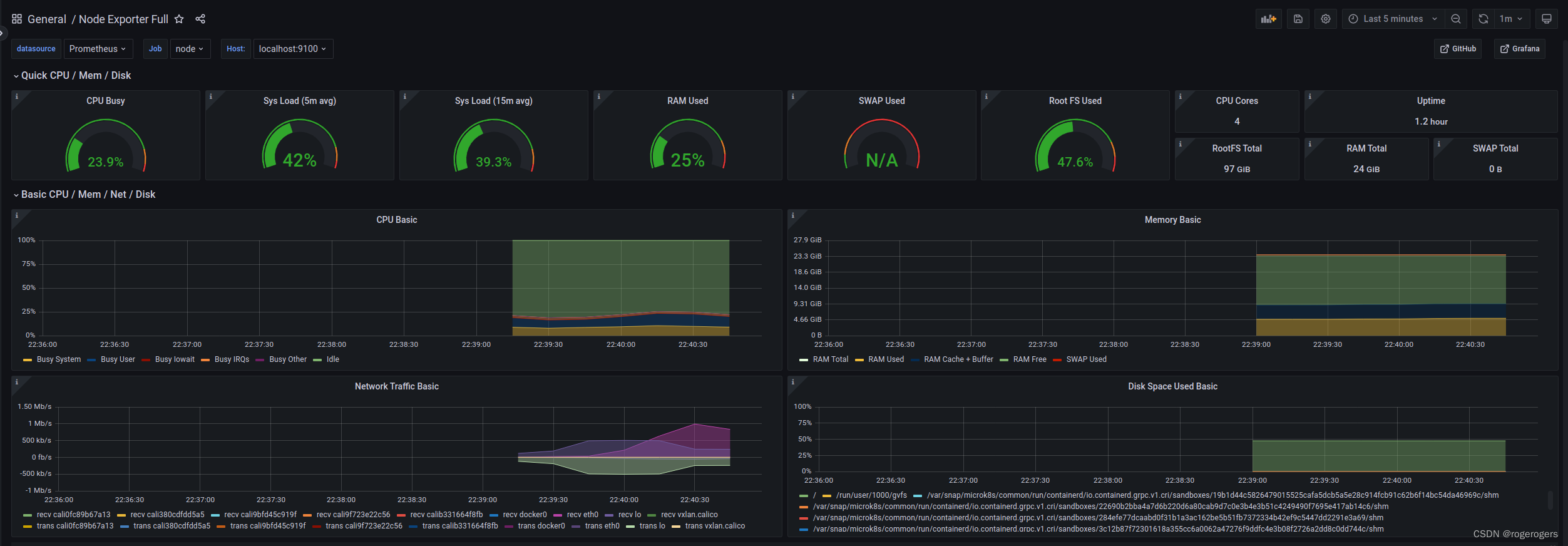Toggle the Idle legend series
1568x546 pixels.
332,359
